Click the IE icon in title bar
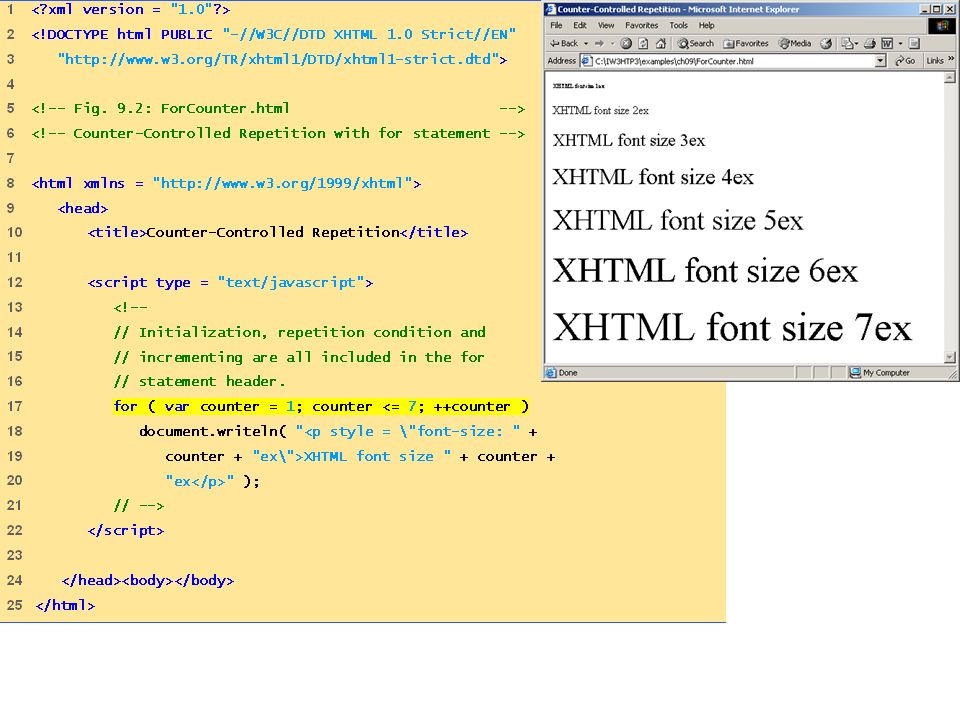The width and height of the screenshot is (960, 720). [550, 9]
